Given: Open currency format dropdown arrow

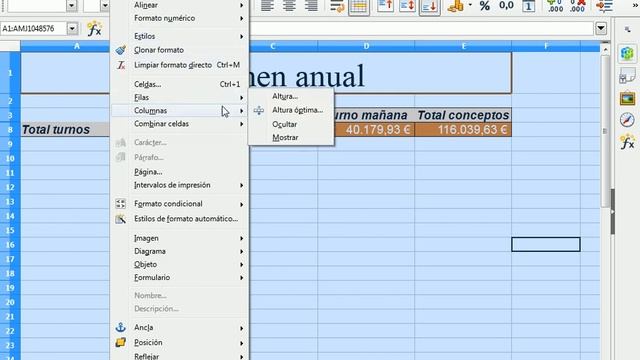Looking at the screenshot, I should [470, 5].
